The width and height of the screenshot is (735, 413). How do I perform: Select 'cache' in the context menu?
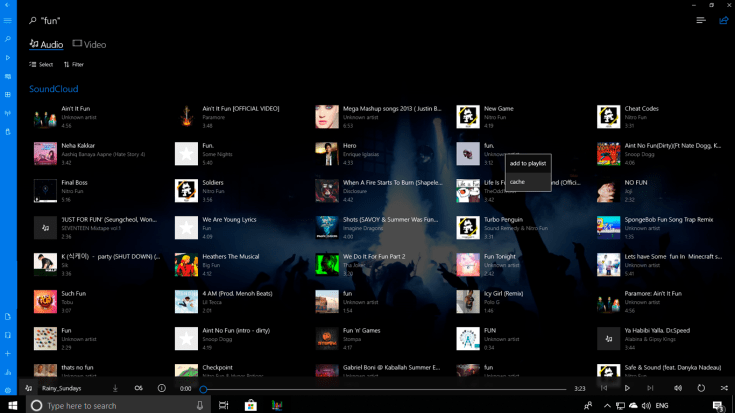518,182
